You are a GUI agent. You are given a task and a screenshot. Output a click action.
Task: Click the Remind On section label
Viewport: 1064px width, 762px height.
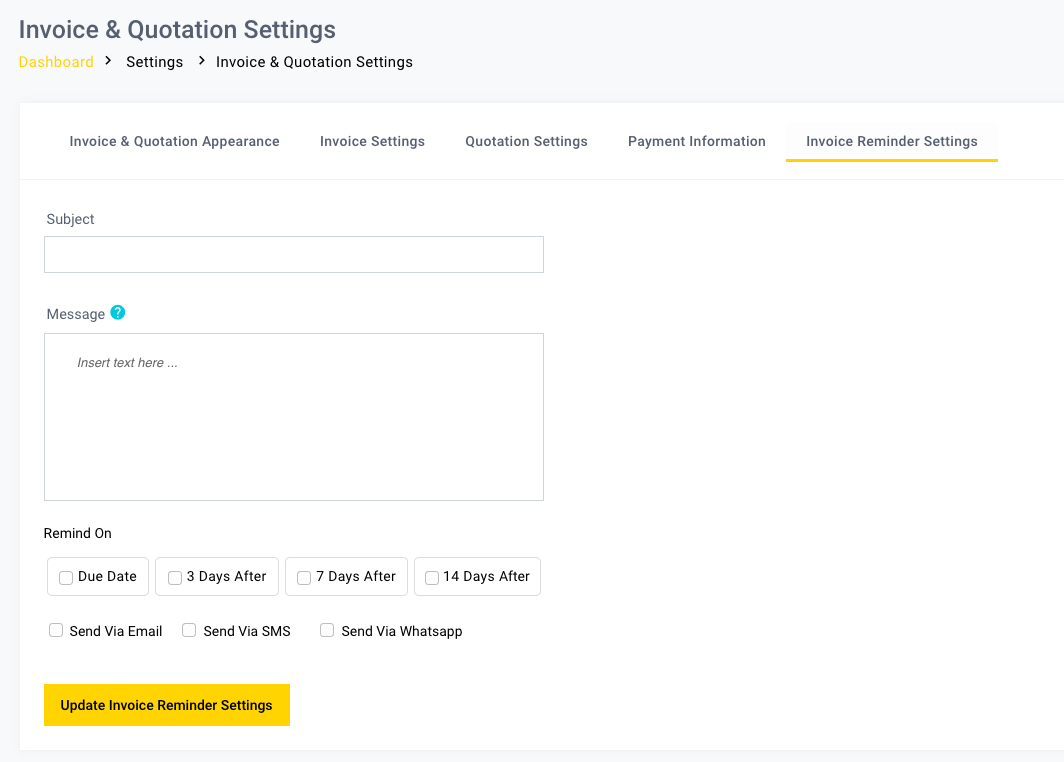[x=77, y=533]
